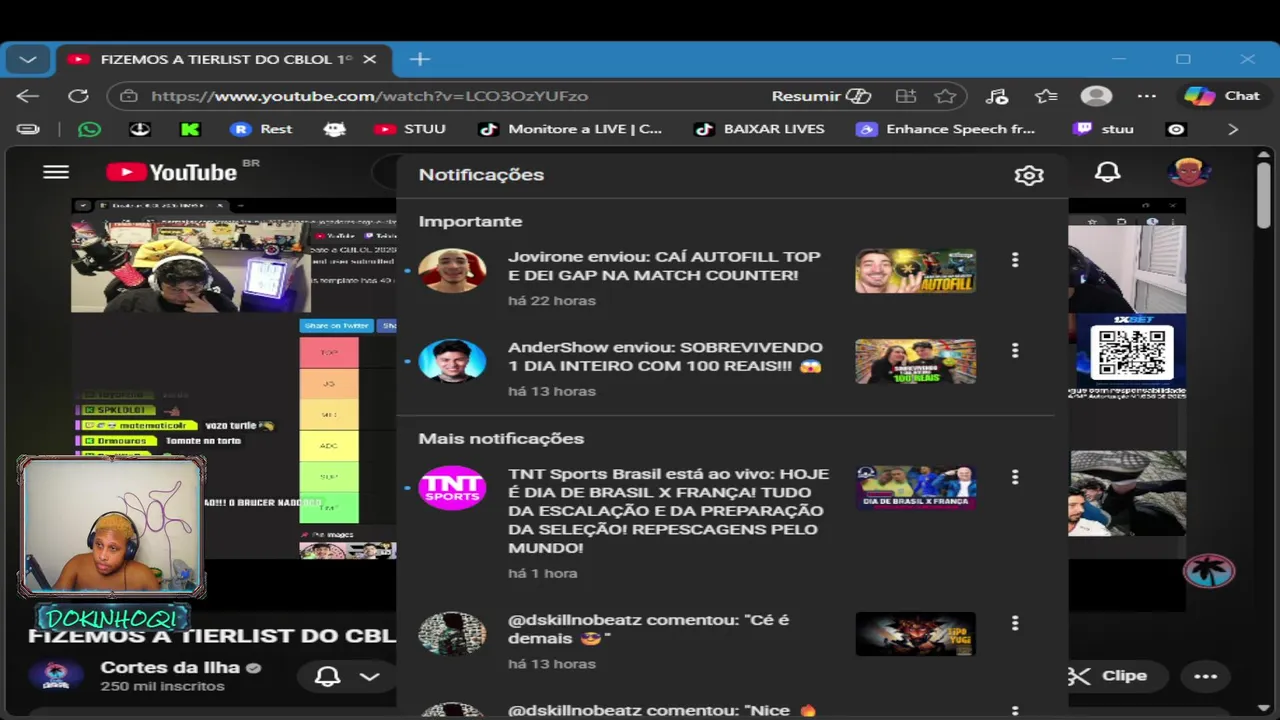Open the green K bookmark
The height and width of the screenshot is (720, 1280).
[x=190, y=129]
